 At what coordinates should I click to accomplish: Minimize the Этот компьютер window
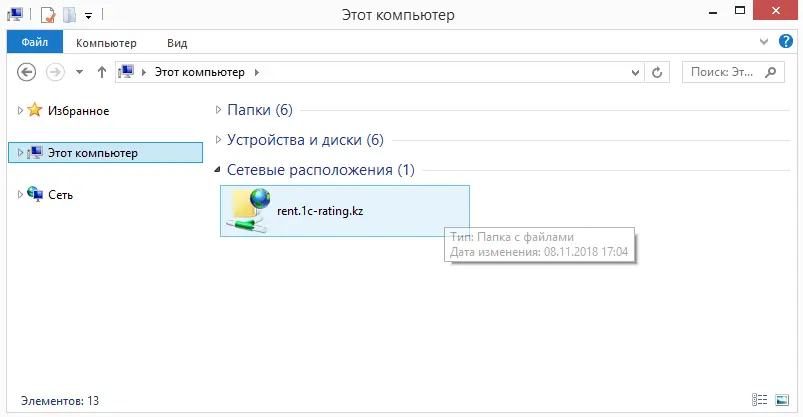coord(712,11)
